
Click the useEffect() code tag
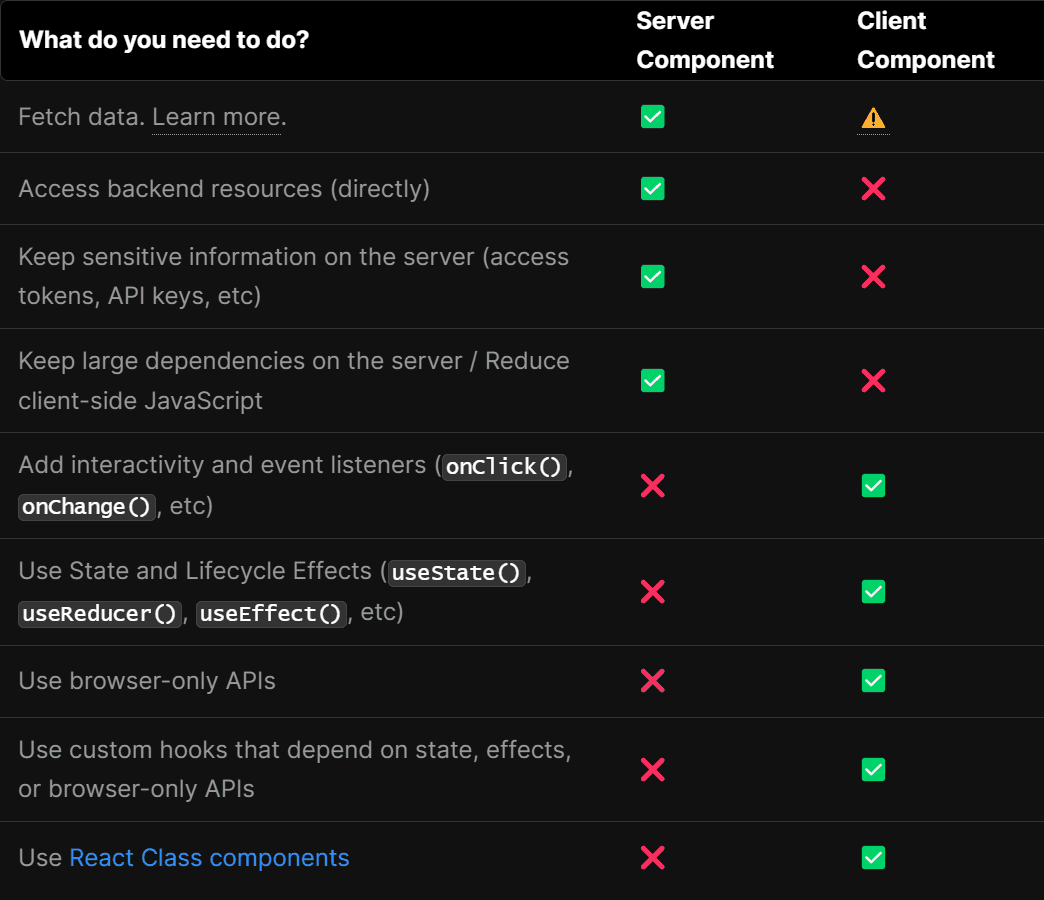point(271,613)
